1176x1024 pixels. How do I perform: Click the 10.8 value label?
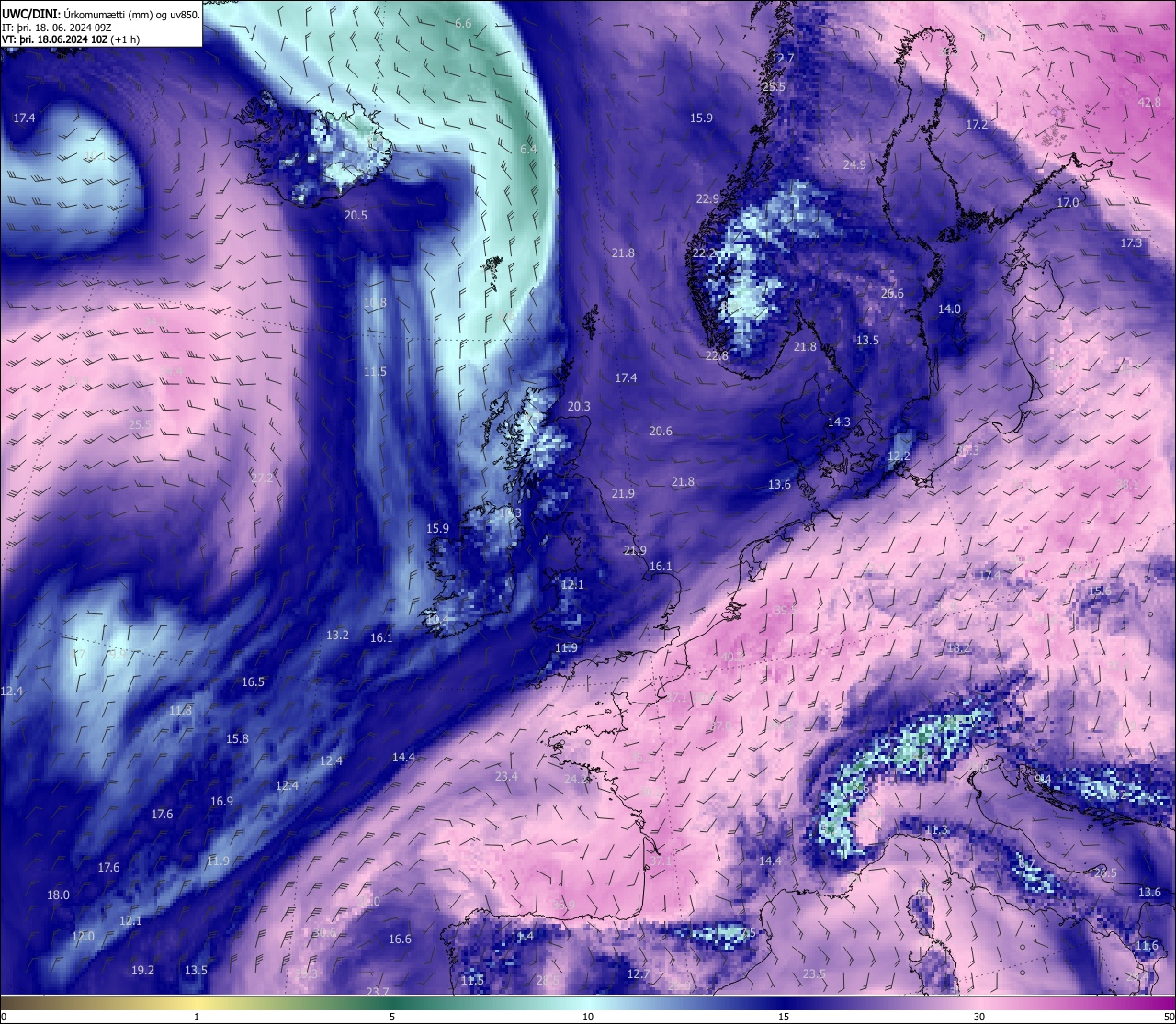pos(375,303)
